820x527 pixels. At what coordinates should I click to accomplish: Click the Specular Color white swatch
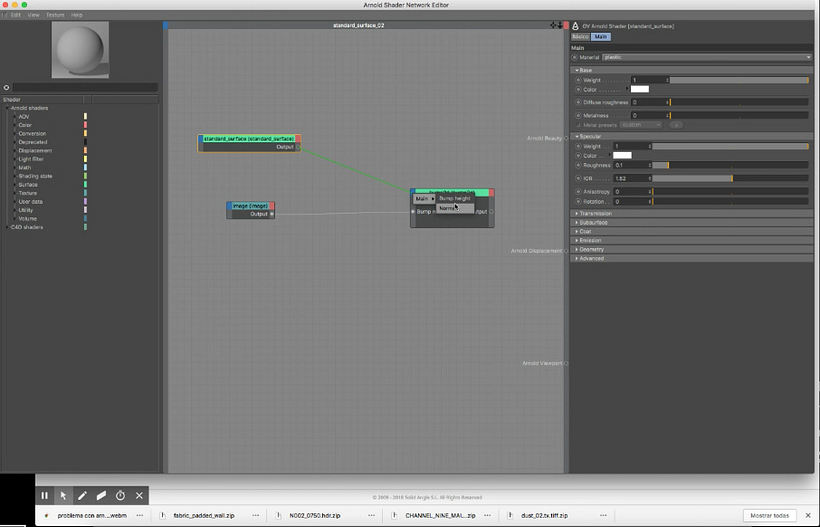622,155
